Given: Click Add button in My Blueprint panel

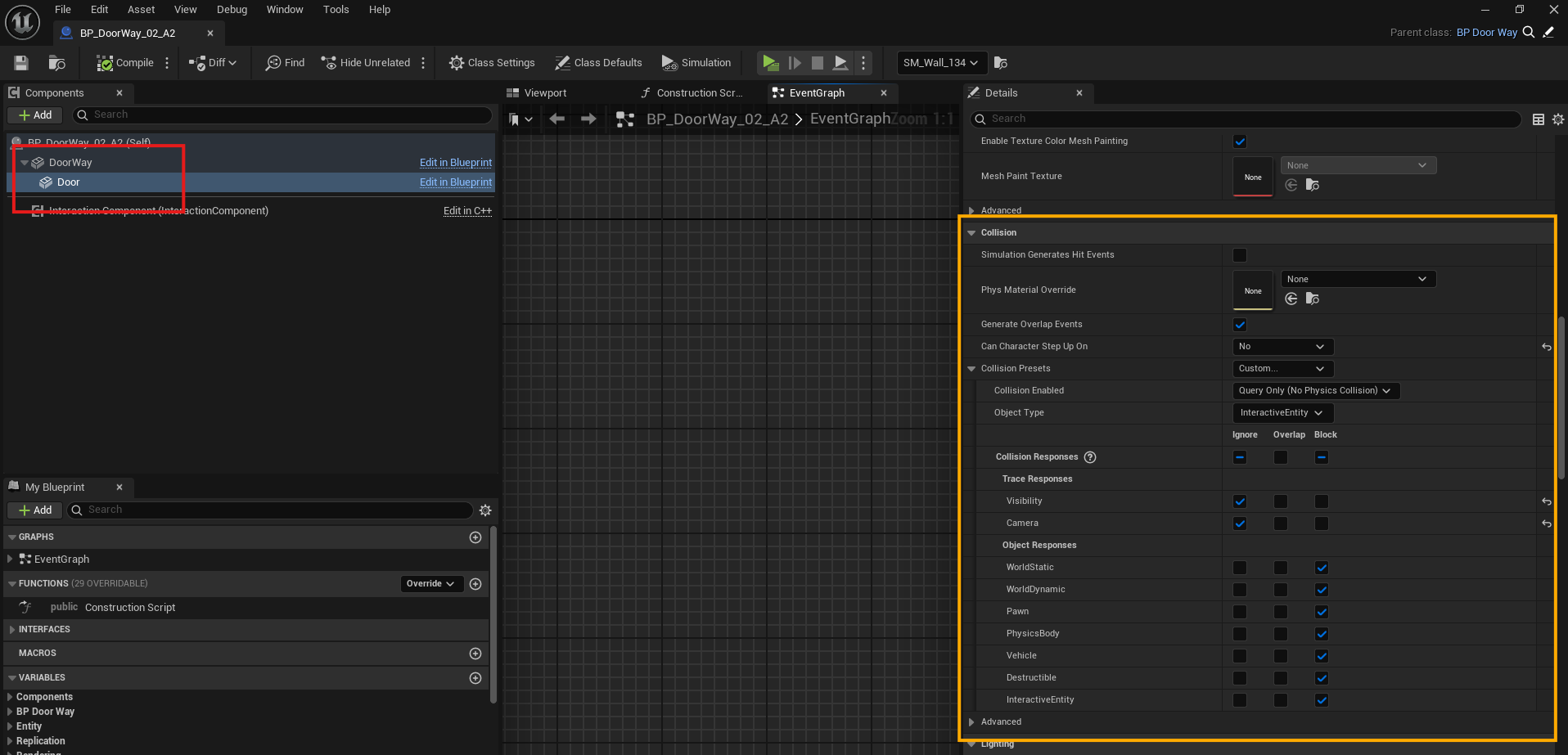Looking at the screenshot, I should click(35, 510).
